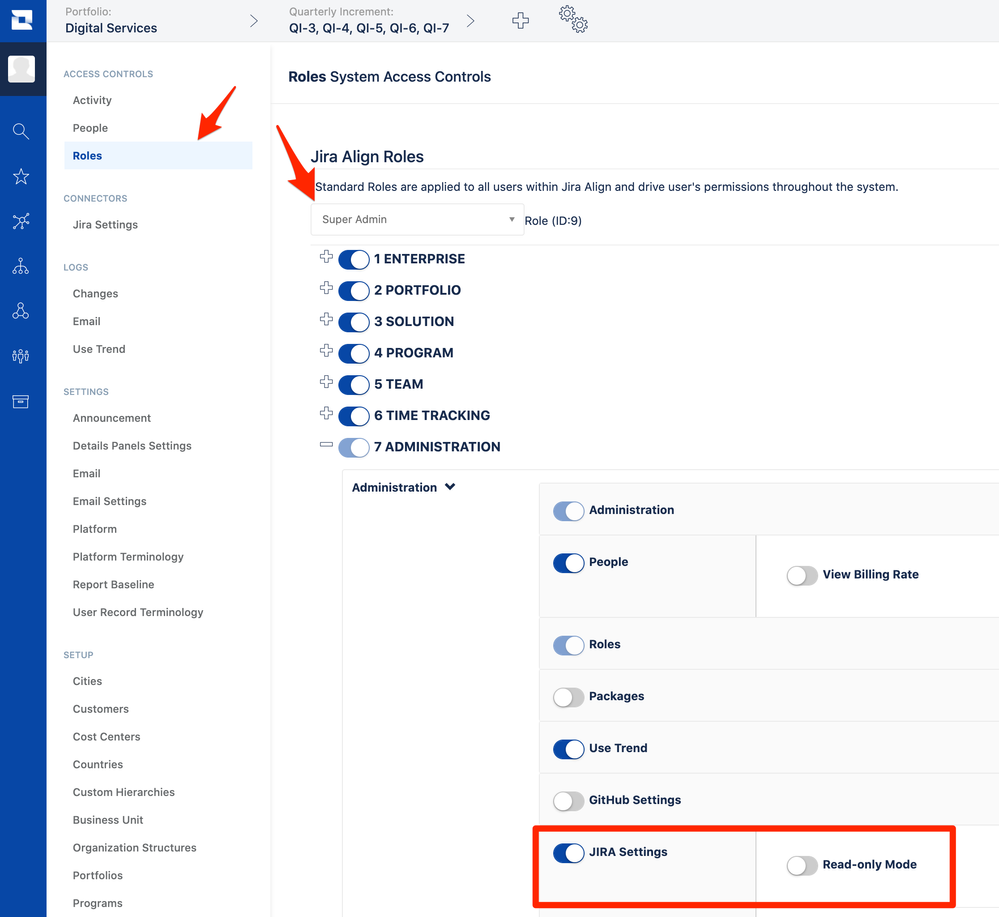Viewport: 999px width, 917px height.
Task: Open the three-circle cluster icon in sidebar
Action: (x=21, y=311)
